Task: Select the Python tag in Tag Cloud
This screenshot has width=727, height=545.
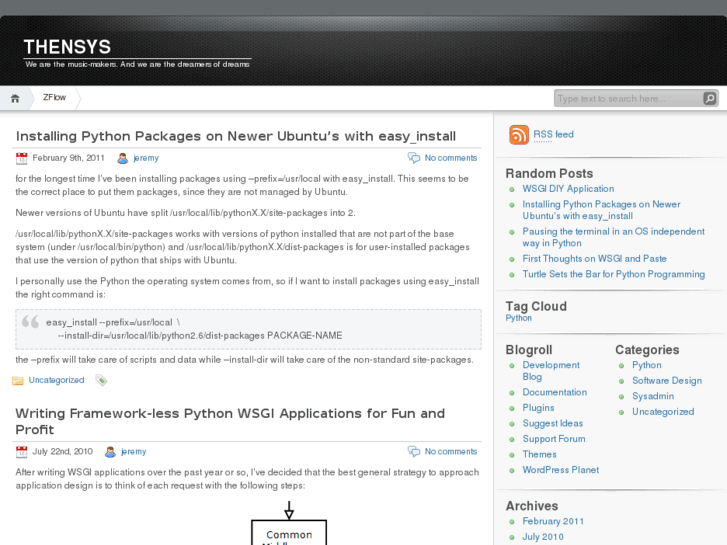Action: tap(518, 318)
